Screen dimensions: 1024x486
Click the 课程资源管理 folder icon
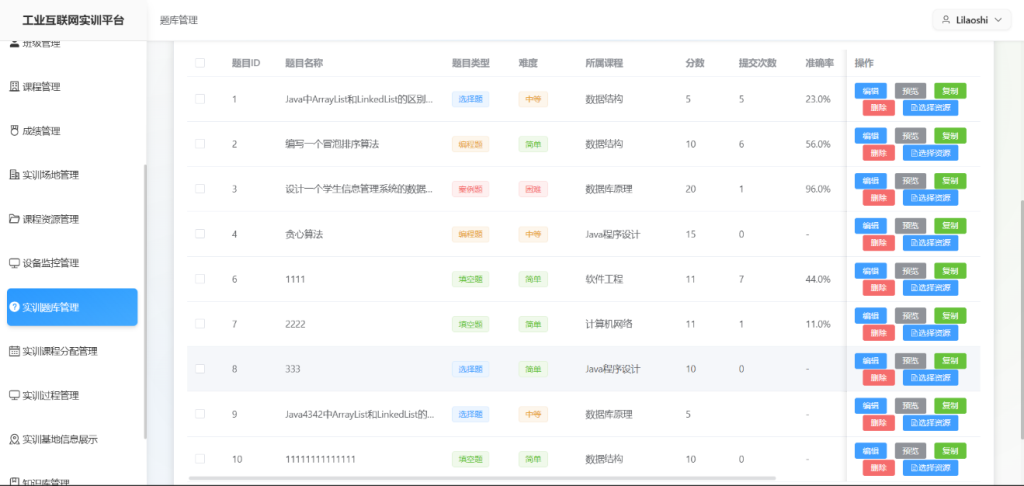[x=14, y=219]
